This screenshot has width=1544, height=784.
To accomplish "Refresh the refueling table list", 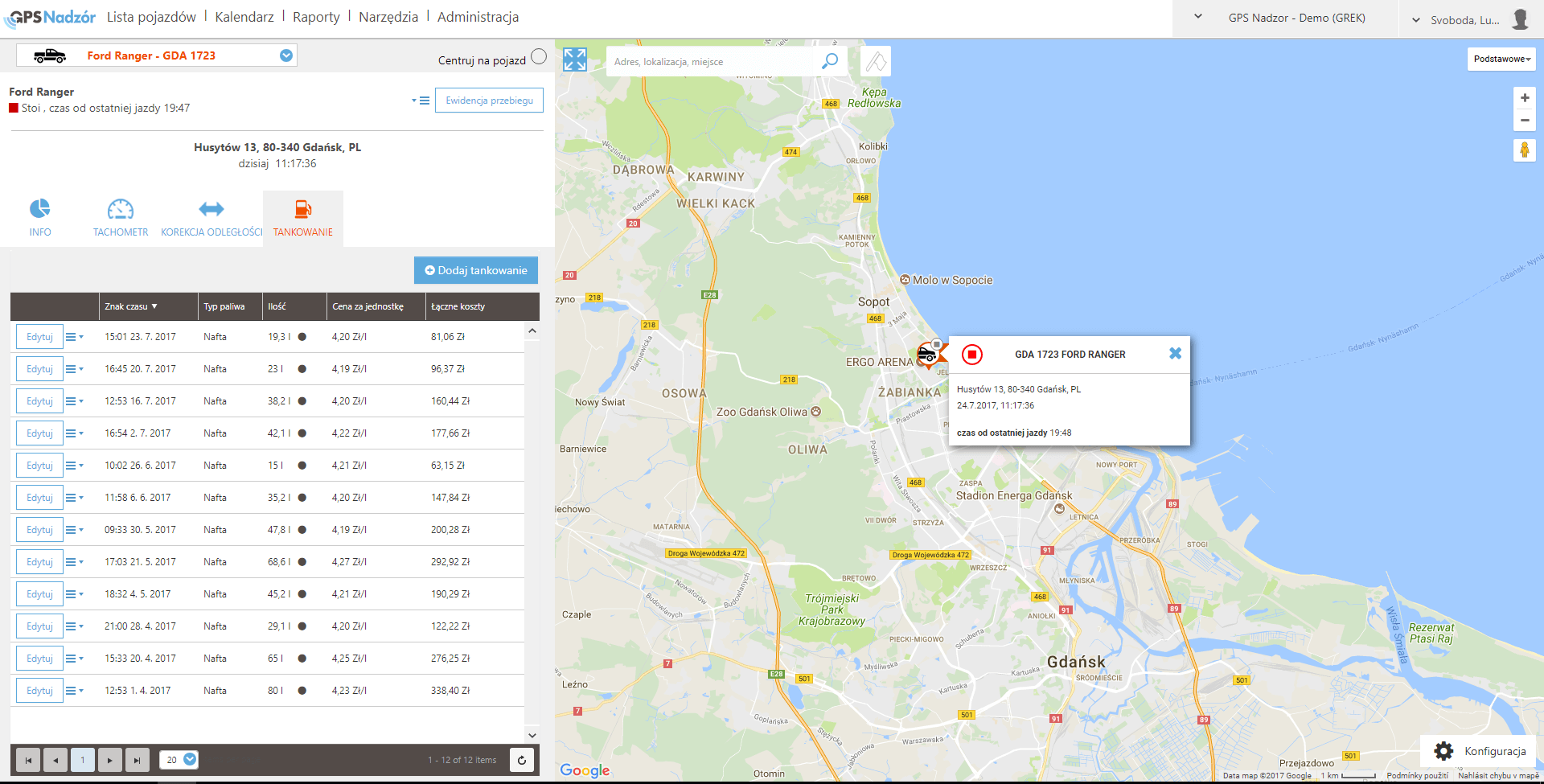I will (x=522, y=760).
